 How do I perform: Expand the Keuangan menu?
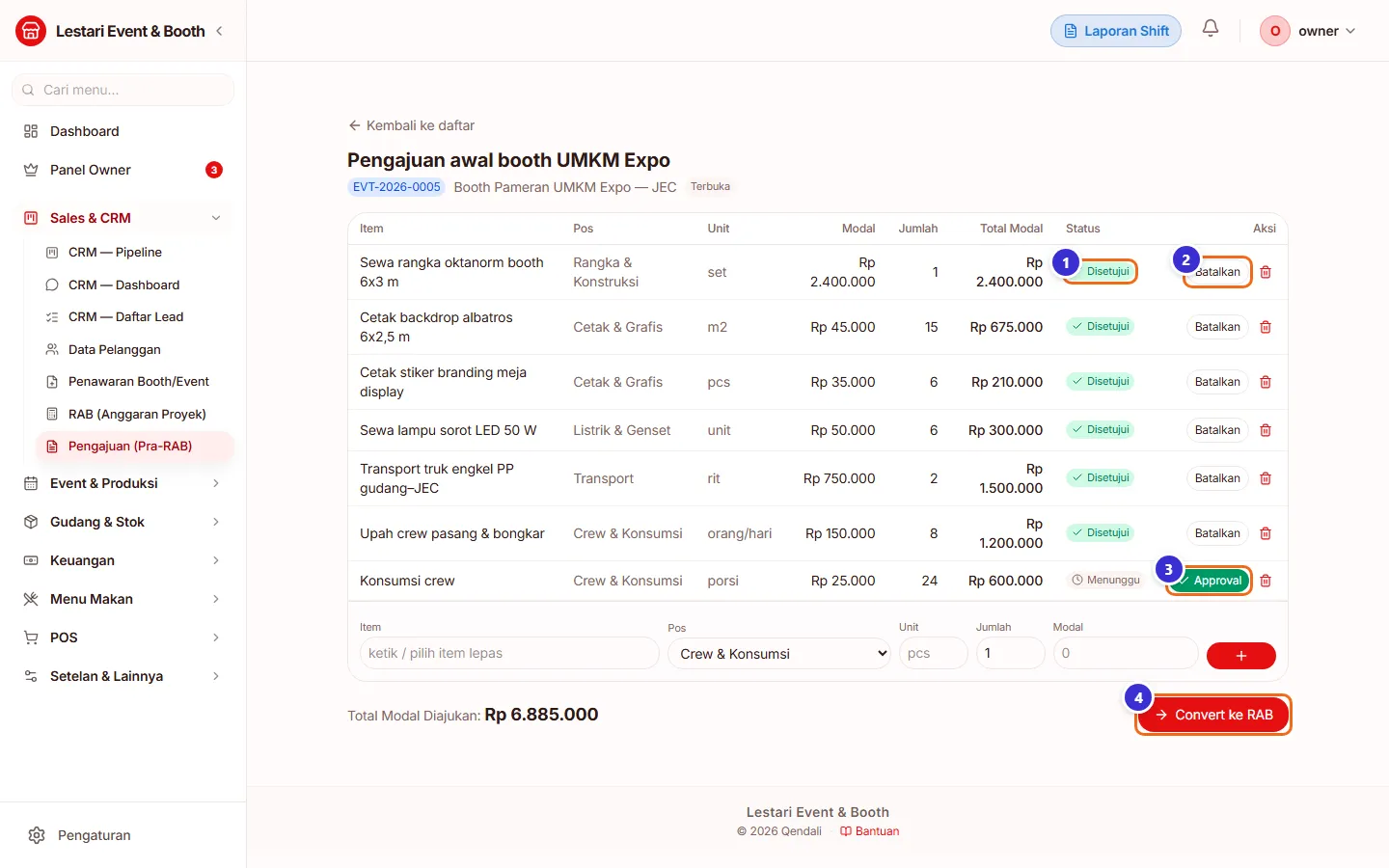tap(123, 560)
